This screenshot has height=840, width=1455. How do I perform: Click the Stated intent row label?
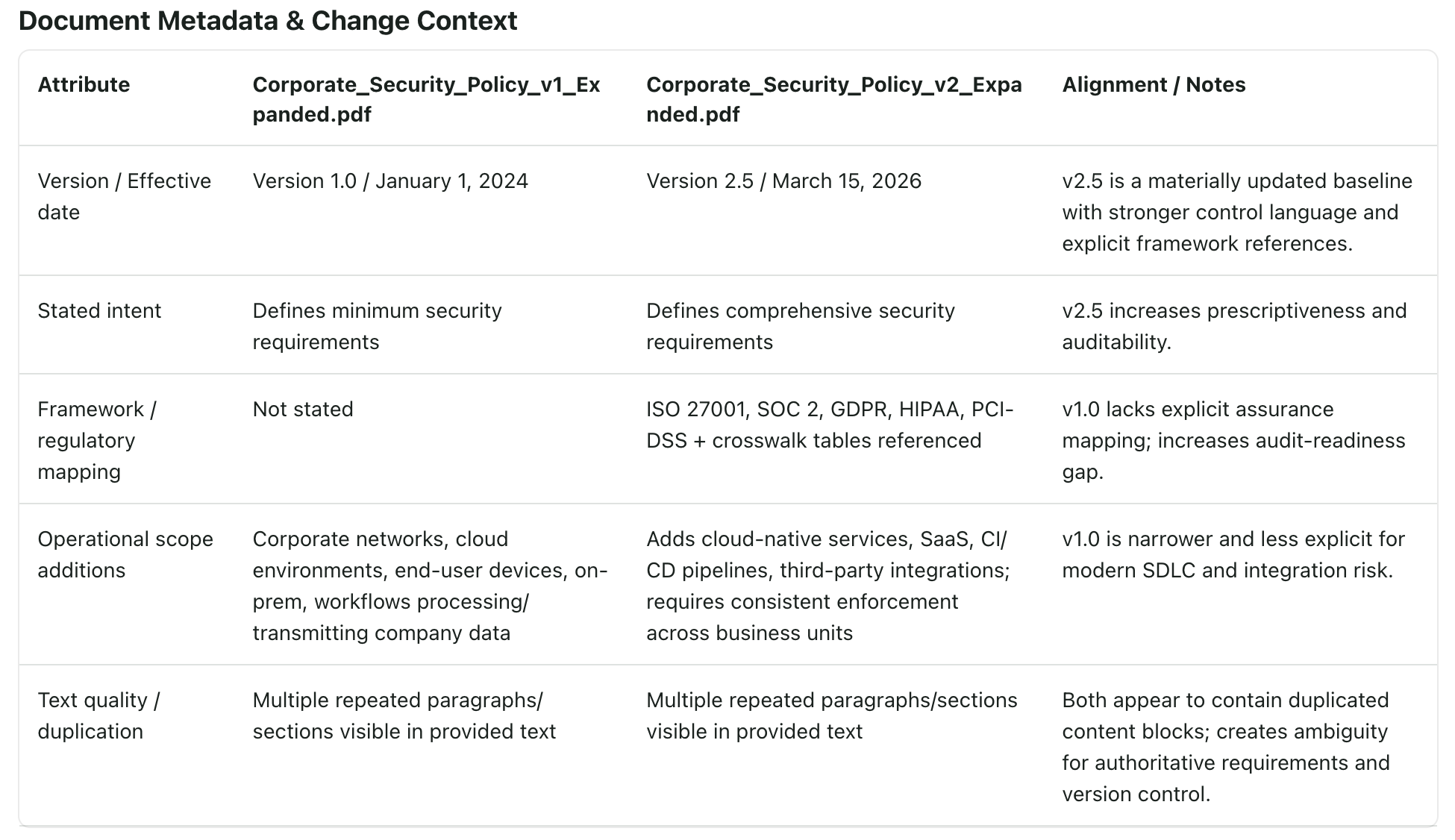(99, 310)
